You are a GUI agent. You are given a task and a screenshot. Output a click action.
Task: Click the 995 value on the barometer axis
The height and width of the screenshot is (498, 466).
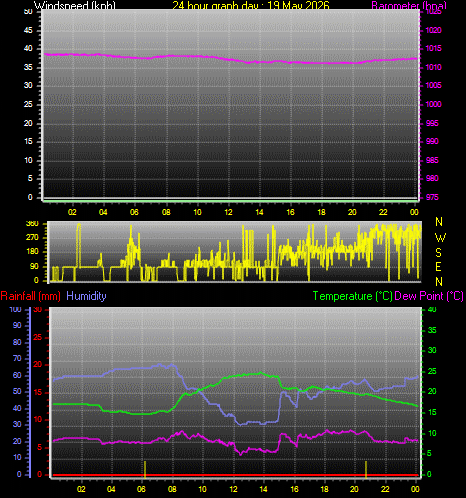point(432,123)
